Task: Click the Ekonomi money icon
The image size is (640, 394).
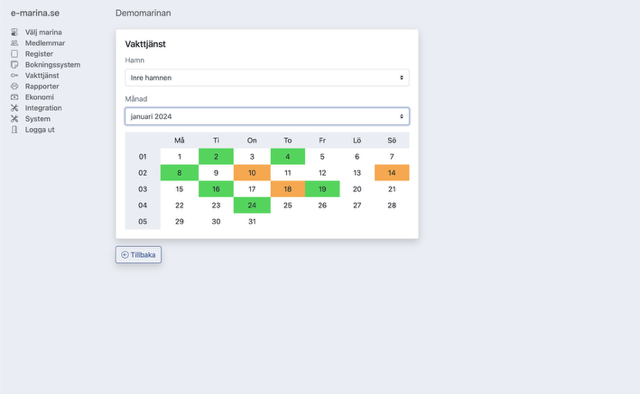Action: click(15, 97)
